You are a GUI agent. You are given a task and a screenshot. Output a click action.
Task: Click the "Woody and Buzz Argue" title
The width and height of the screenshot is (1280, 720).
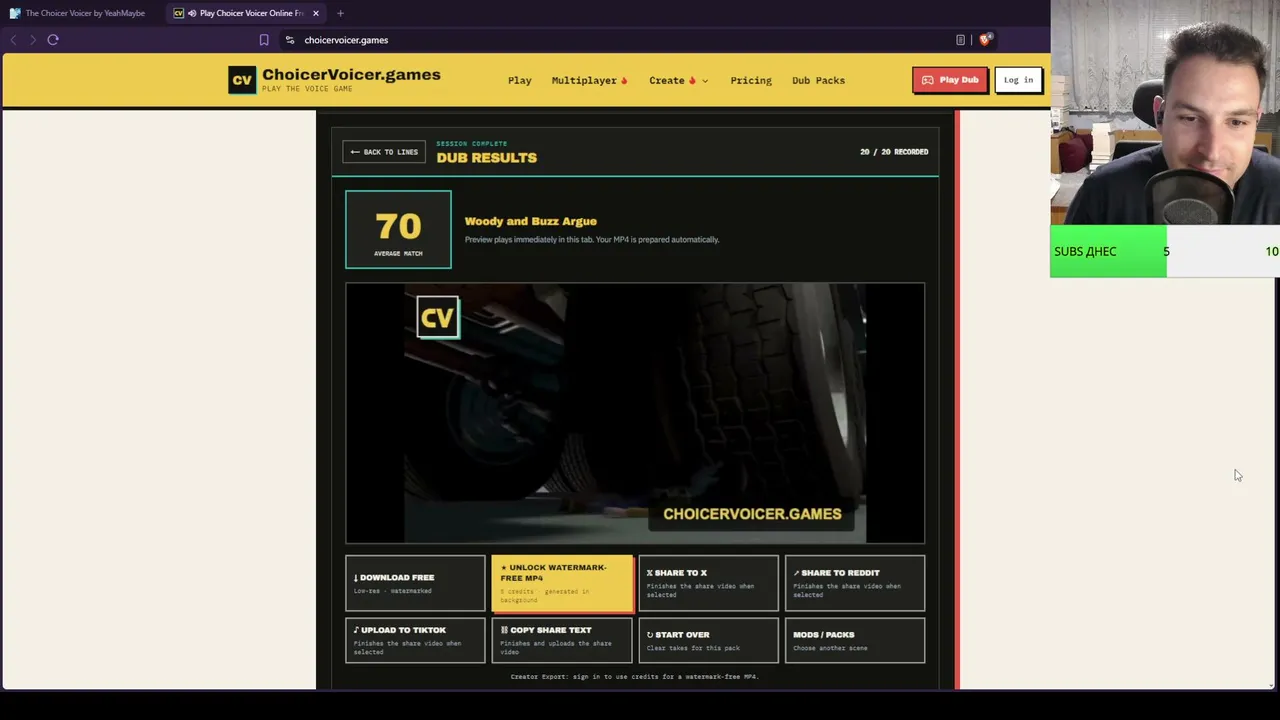(x=531, y=221)
